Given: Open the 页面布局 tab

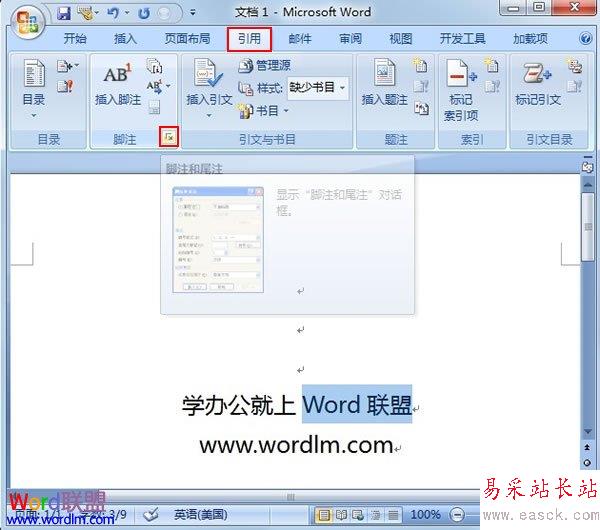Looking at the screenshot, I should 188,39.
